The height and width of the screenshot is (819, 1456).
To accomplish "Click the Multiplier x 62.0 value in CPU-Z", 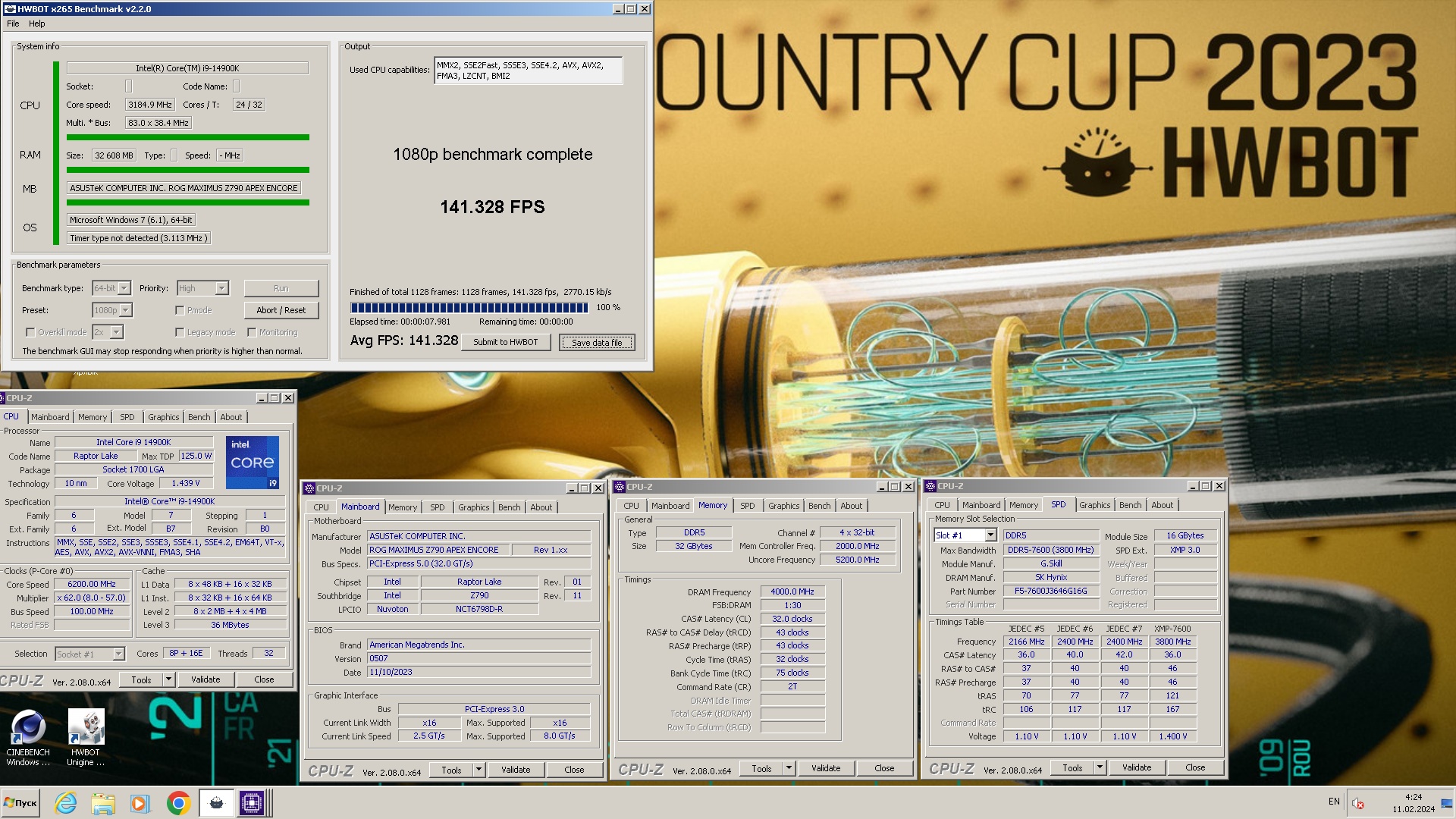I will (x=91, y=598).
